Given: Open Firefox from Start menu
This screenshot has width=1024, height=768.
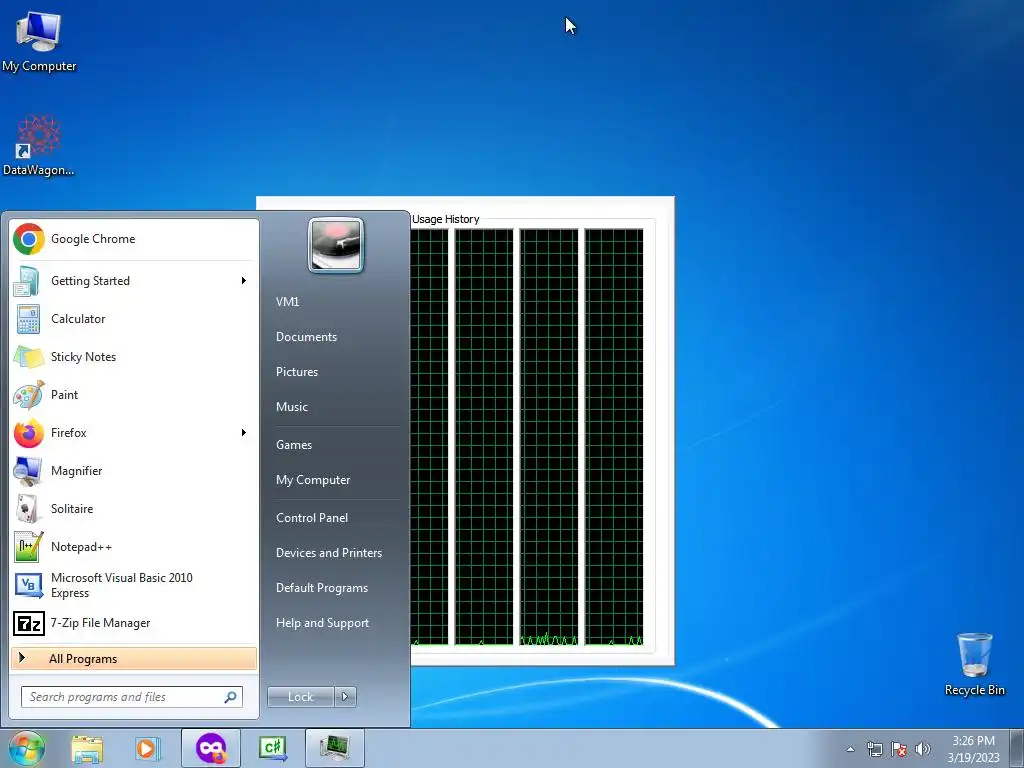Looking at the screenshot, I should (x=134, y=432).
